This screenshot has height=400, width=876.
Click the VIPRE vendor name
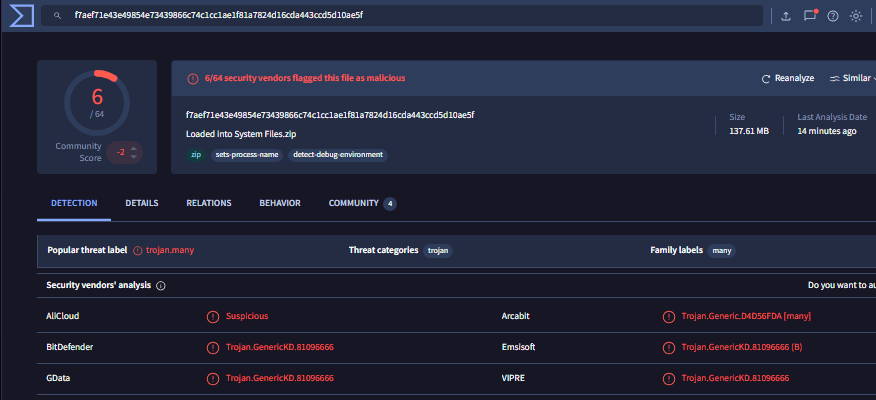(513, 378)
